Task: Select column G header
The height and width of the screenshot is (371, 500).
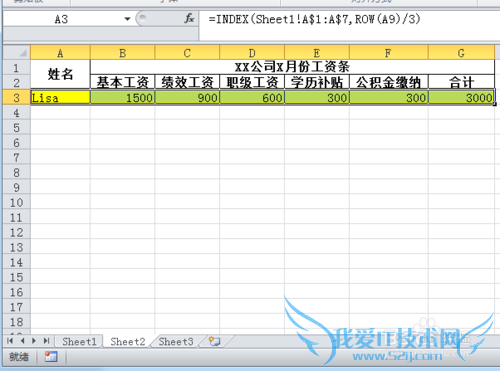Action: (461, 53)
